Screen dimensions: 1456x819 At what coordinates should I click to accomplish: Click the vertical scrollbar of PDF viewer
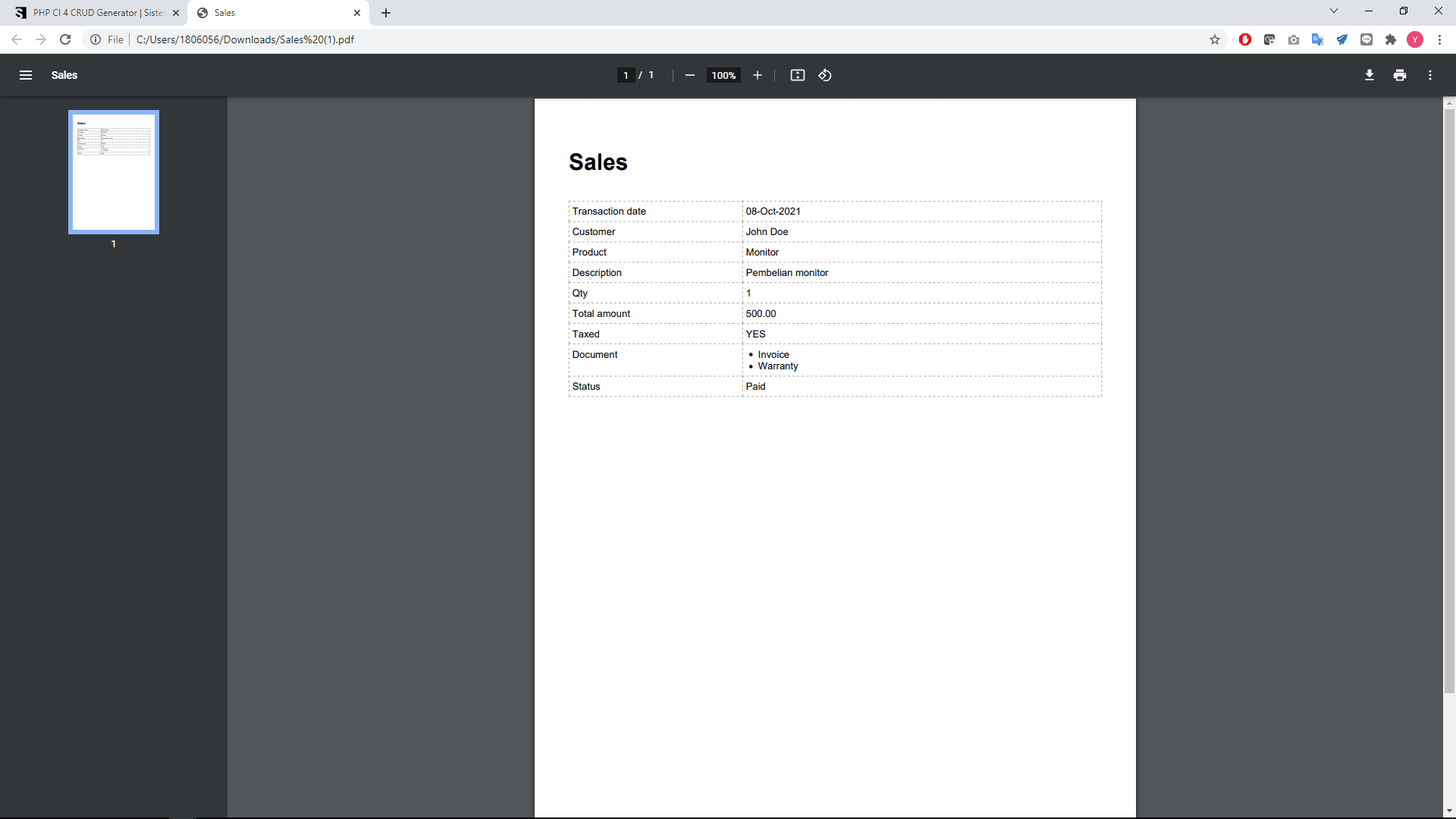pyautogui.click(x=1448, y=402)
